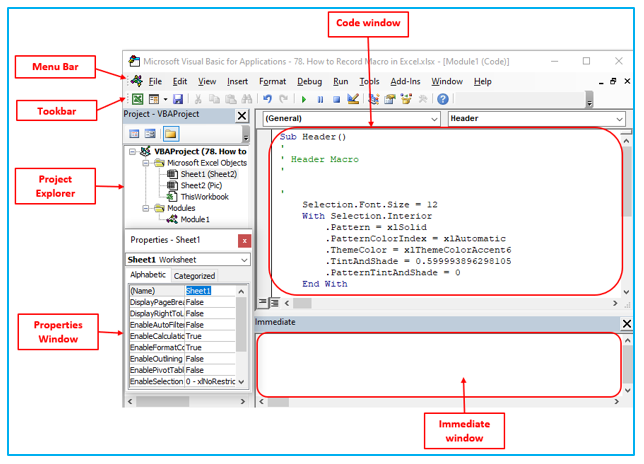Viewport: 644px width, 464px height.
Task: Click the code window vertical scrollbar thumb
Action: [627, 181]
